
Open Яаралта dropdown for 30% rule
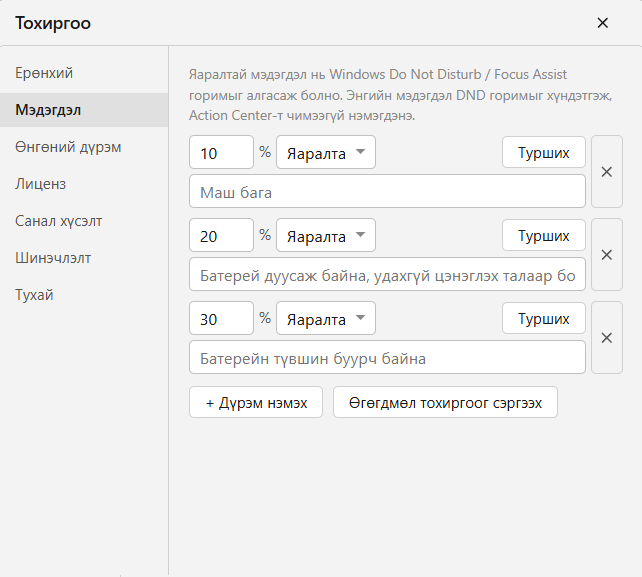click(326, 318)
